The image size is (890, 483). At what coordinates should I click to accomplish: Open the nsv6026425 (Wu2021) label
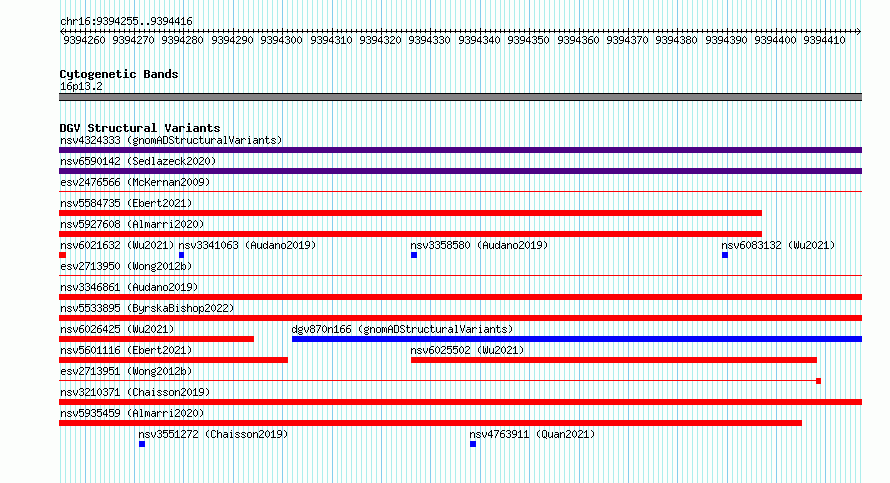point(117,329)
